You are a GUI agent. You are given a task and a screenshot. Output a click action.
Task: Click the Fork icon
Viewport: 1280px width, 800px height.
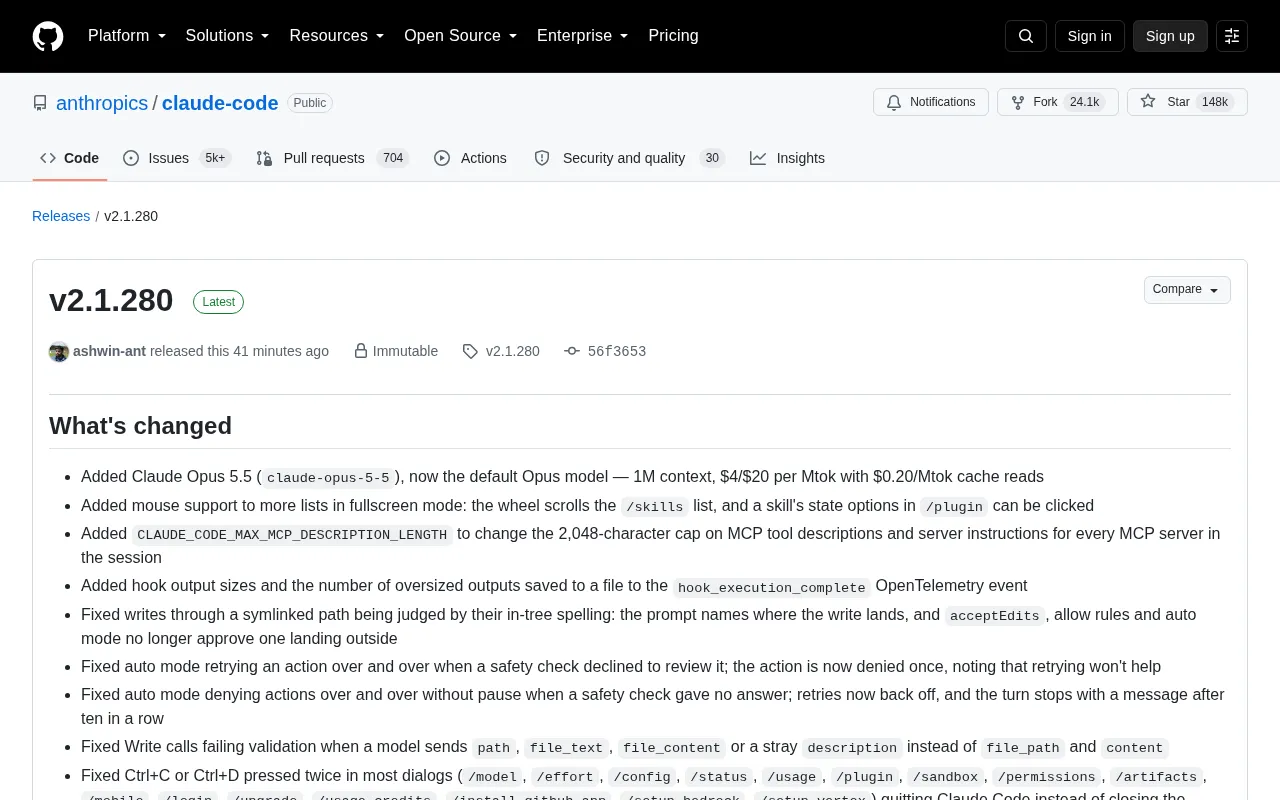(1018, 102)
